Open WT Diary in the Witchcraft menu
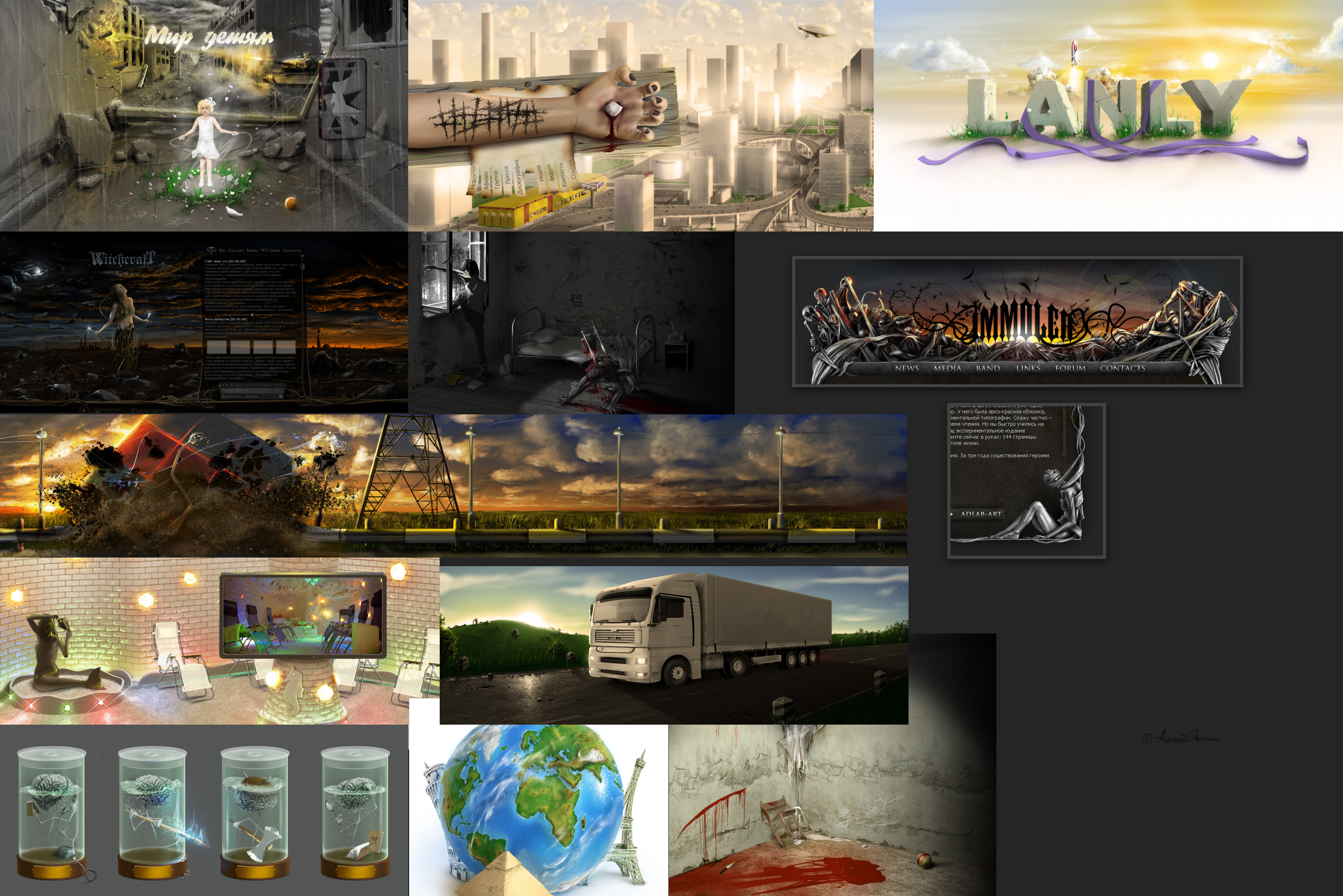Viewport: 1343px width, 896px height. click(271, 251)
